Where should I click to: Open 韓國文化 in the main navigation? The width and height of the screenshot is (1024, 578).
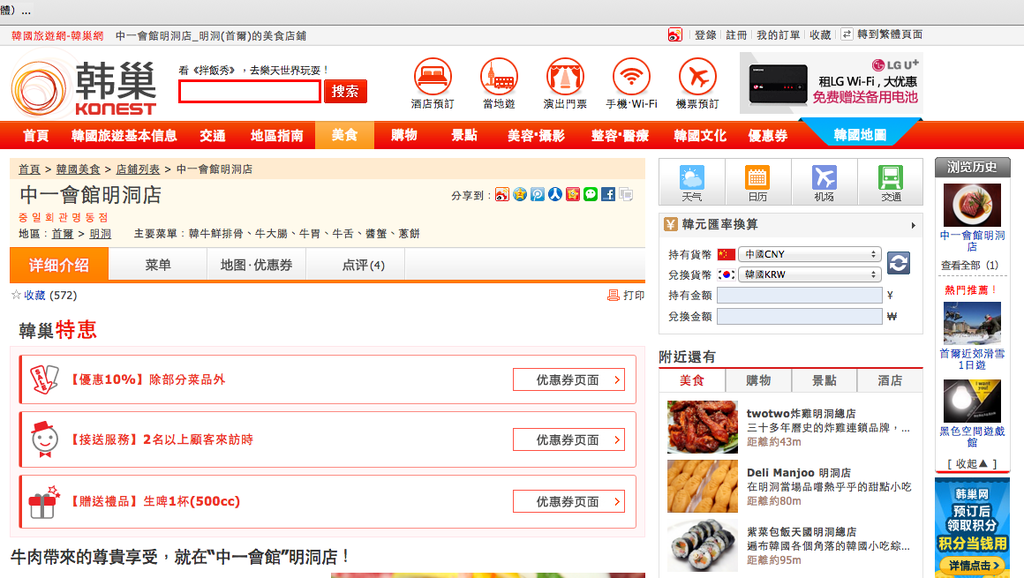pos(700,135)
